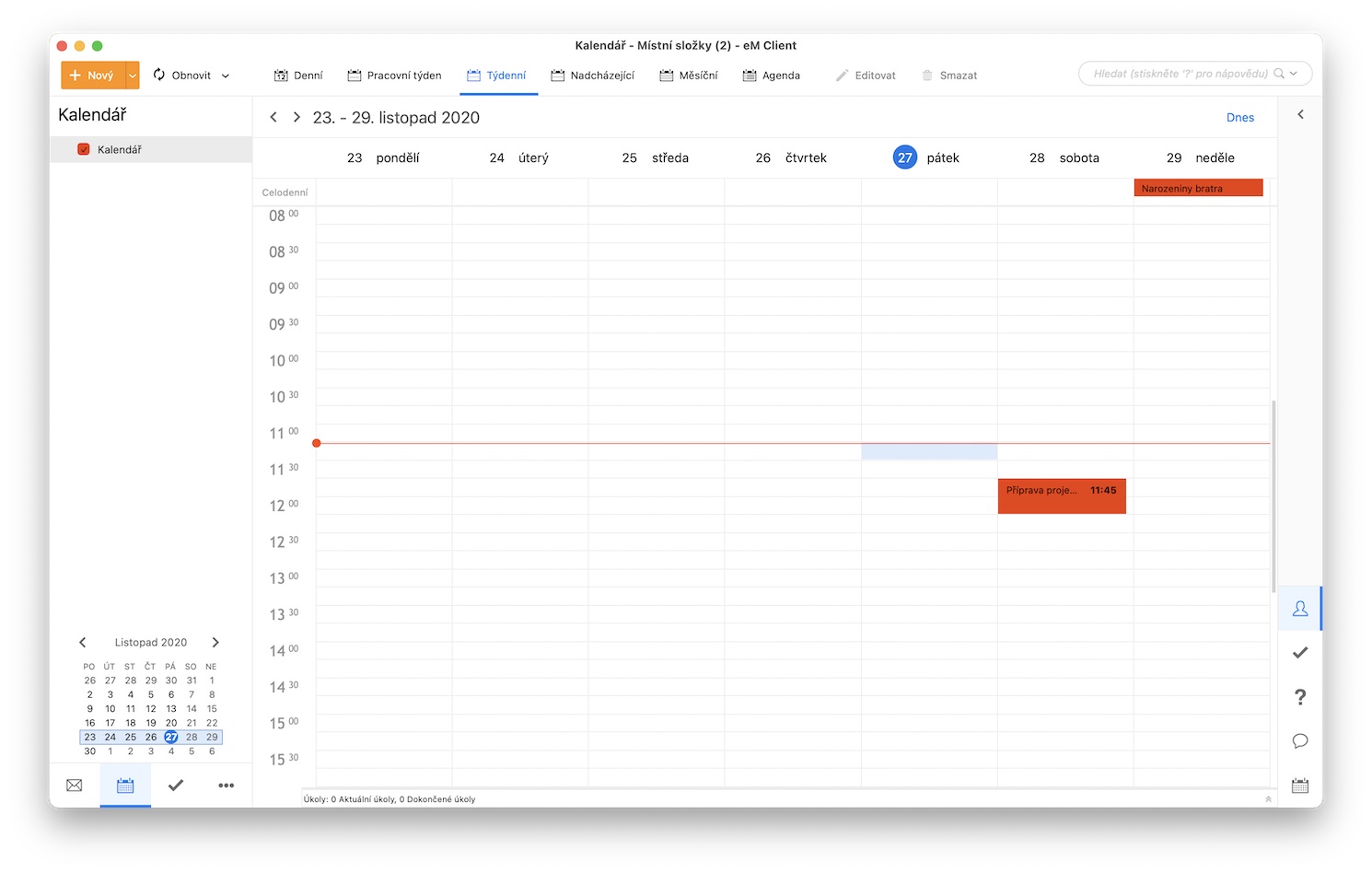
Task: Collapse the right sidebar chevron
Action: [x=1300, y=115]
